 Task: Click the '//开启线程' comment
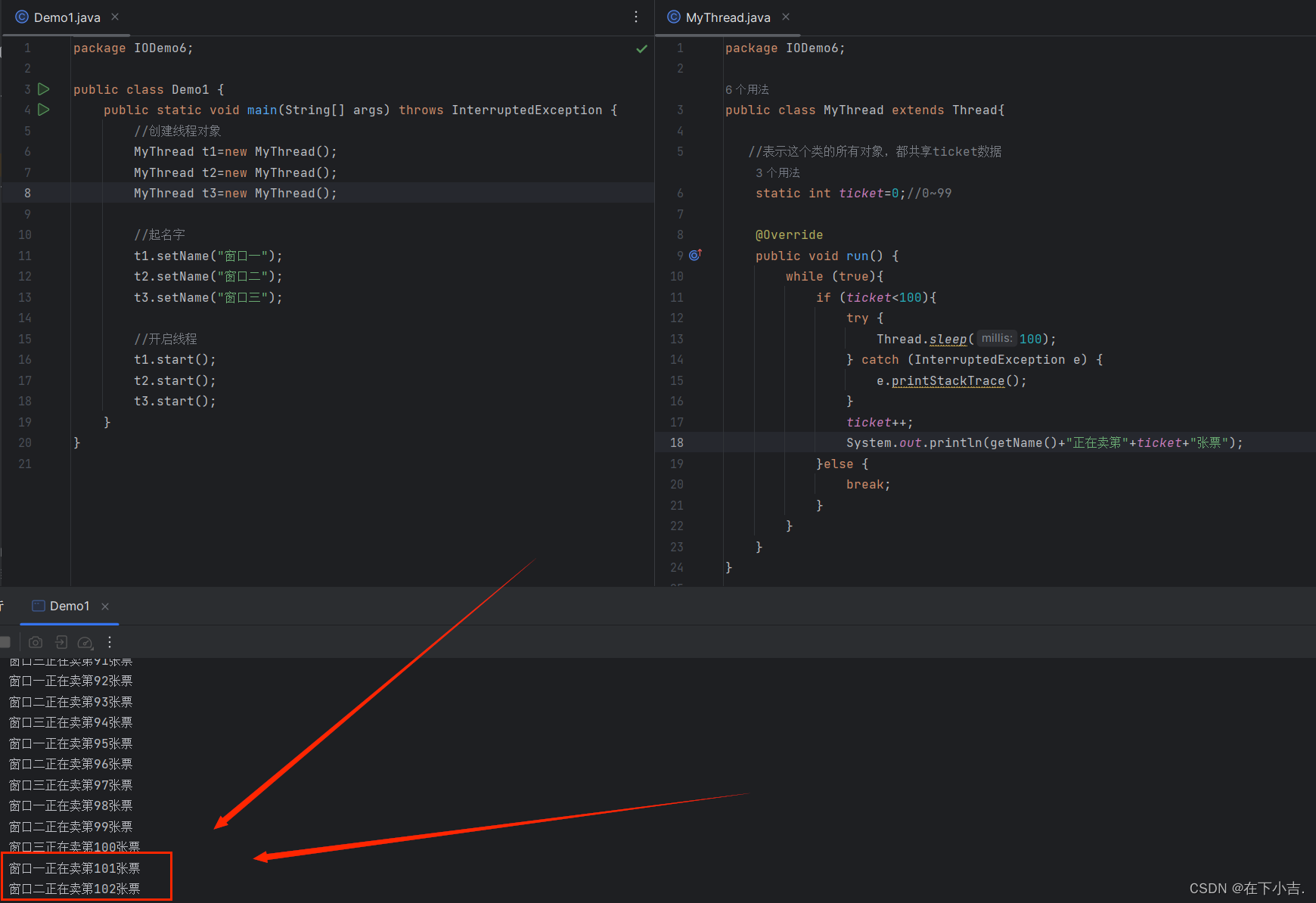[x=165, y=339]
